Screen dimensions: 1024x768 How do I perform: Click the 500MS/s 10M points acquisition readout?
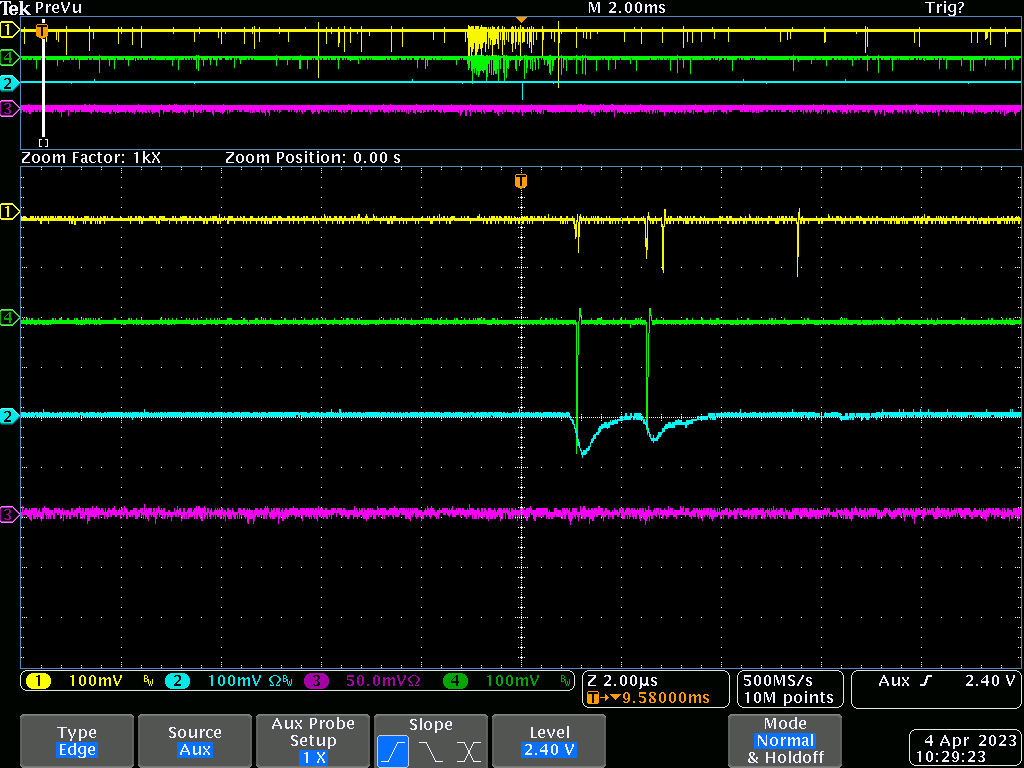click(787, 689)
